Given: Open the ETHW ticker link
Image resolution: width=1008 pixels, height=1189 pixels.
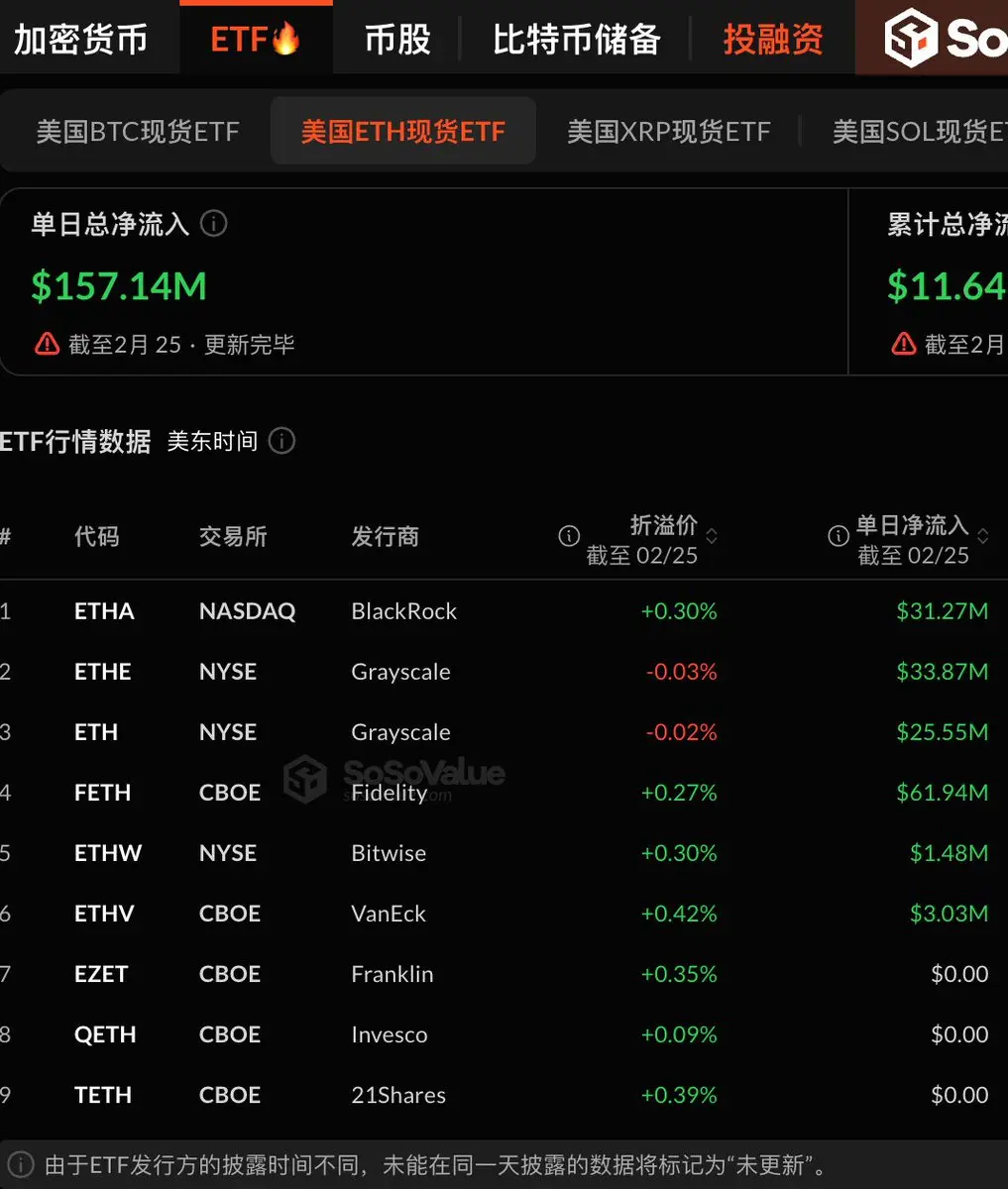Looking at the screenshot, I should (x=108, y=853).
